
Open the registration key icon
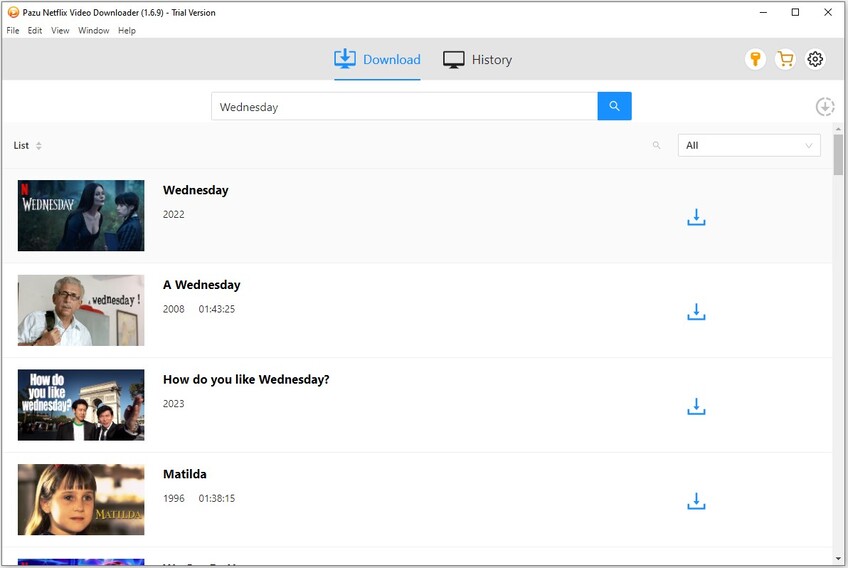click(x=755, y=59)
